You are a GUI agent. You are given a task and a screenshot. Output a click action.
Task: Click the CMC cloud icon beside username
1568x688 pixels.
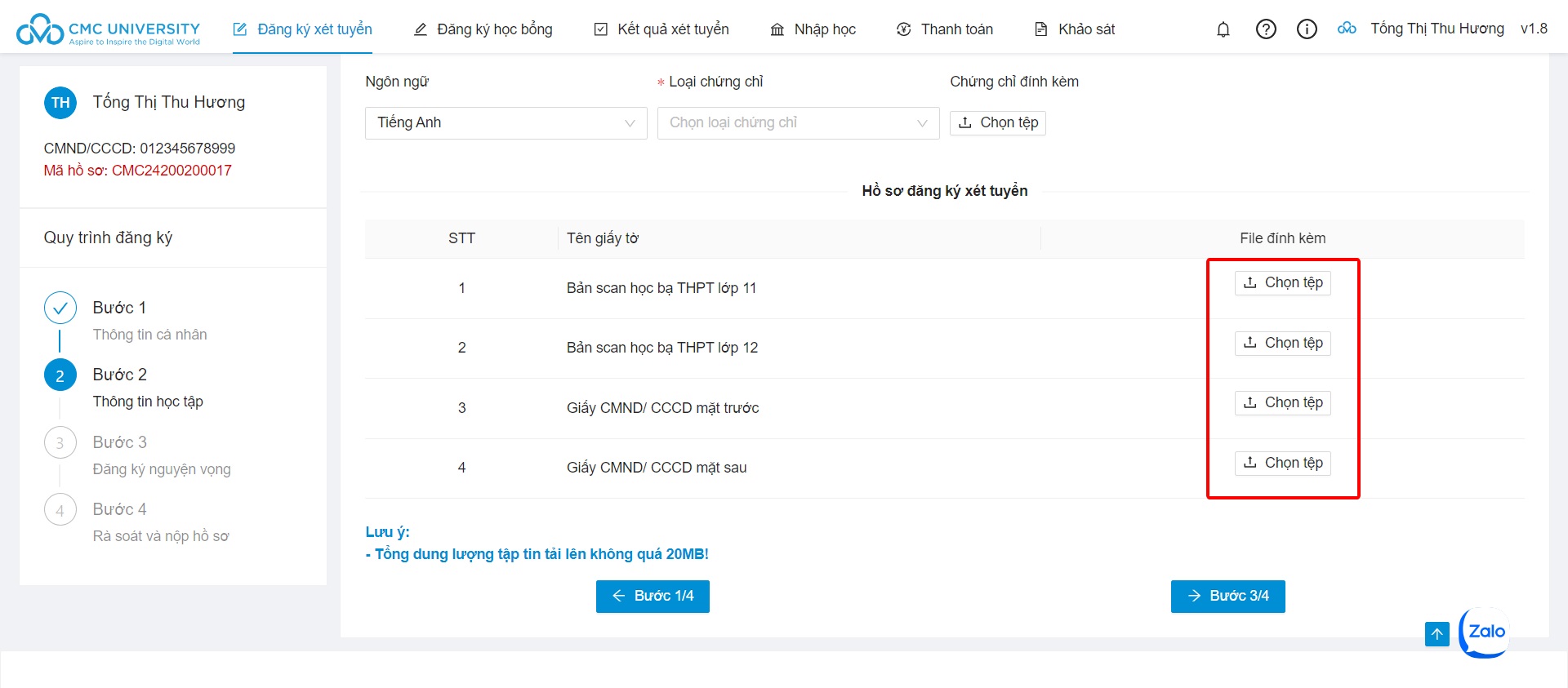[1347, 29]
